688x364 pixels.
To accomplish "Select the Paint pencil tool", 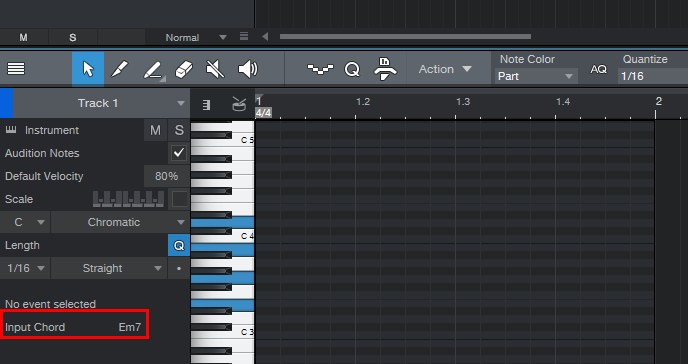I will 153,70.
